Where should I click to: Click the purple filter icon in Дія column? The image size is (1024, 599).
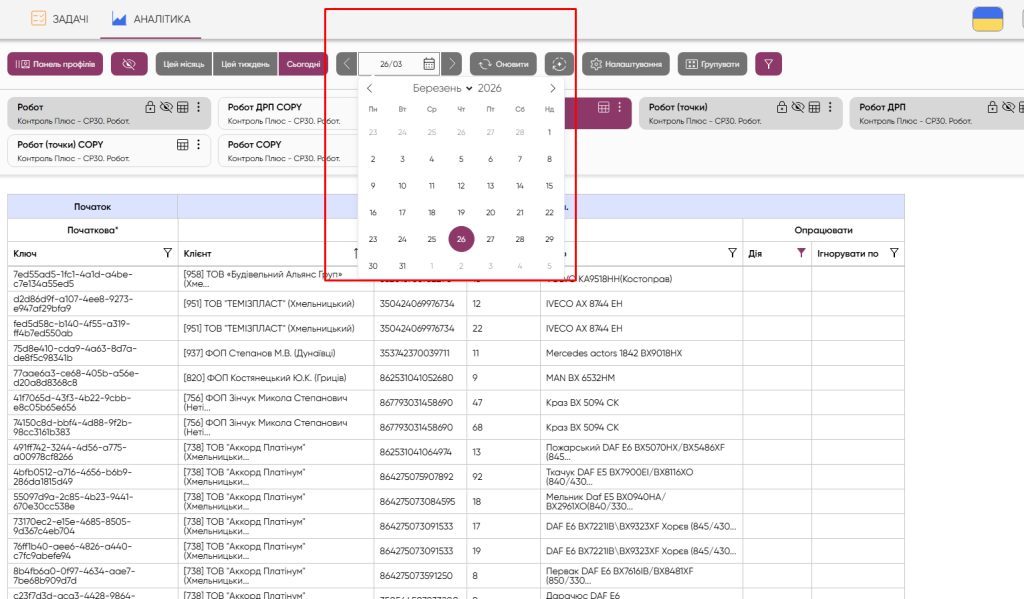coord(801,253)
